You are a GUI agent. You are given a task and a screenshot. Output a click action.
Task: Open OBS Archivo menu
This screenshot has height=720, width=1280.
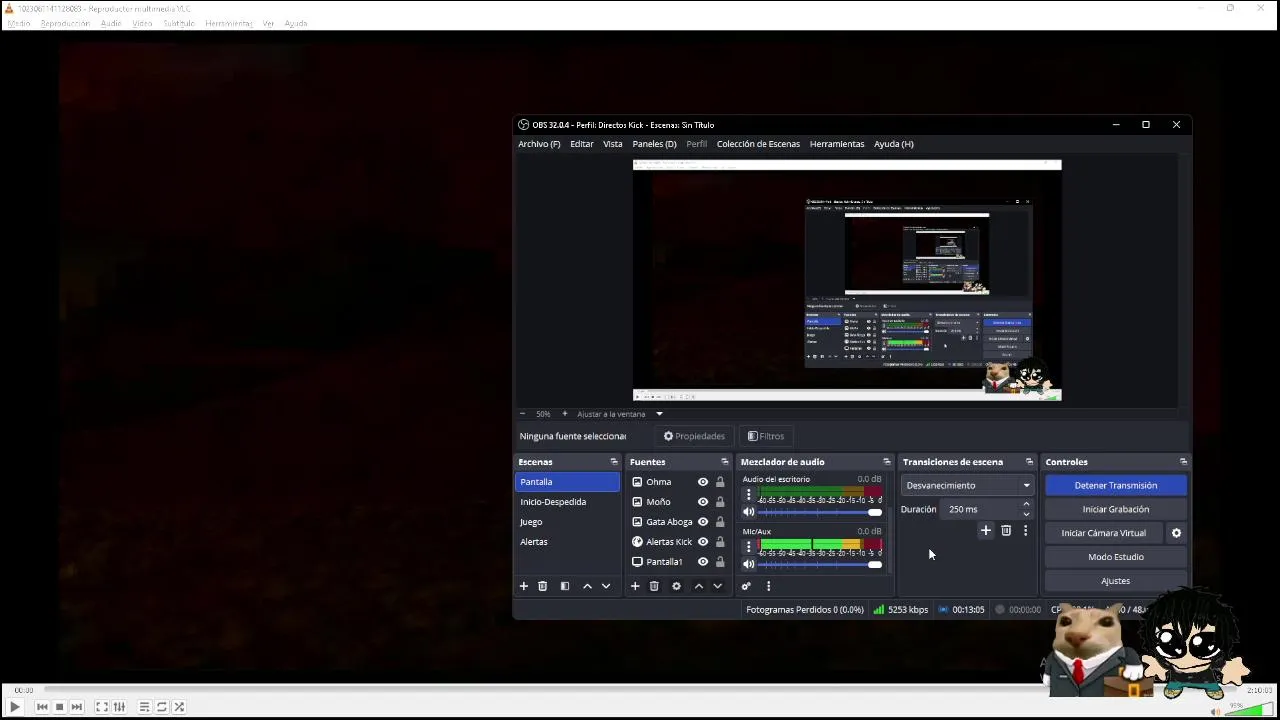539,144
